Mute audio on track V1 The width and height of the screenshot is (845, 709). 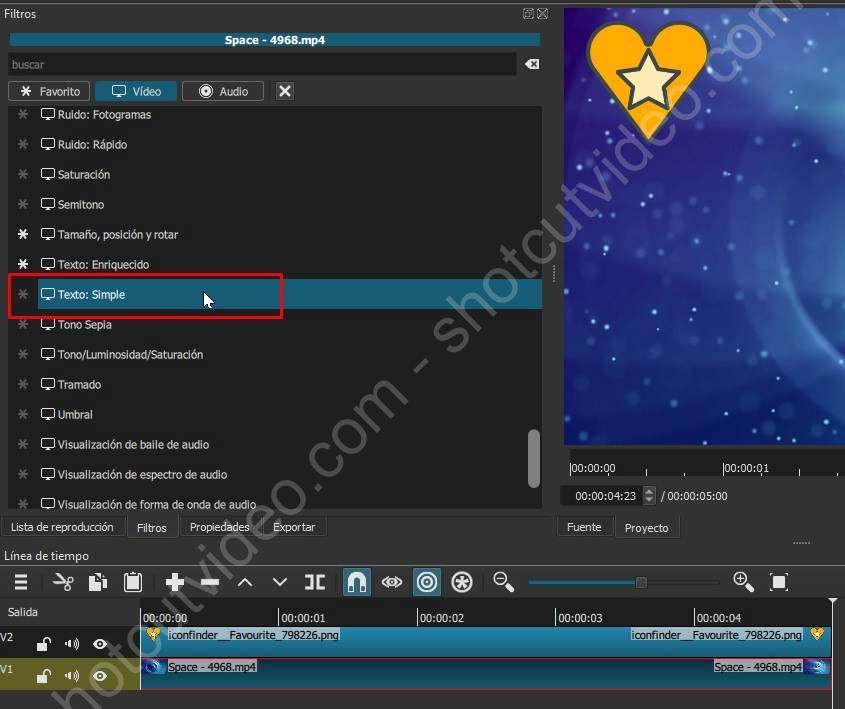click(71, 676)
